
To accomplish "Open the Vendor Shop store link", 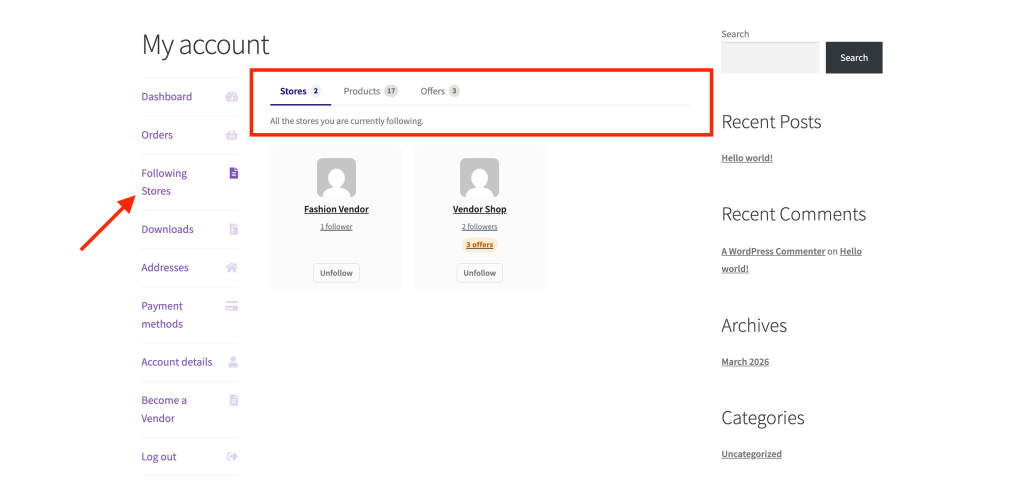I will [x=479, y=210].
